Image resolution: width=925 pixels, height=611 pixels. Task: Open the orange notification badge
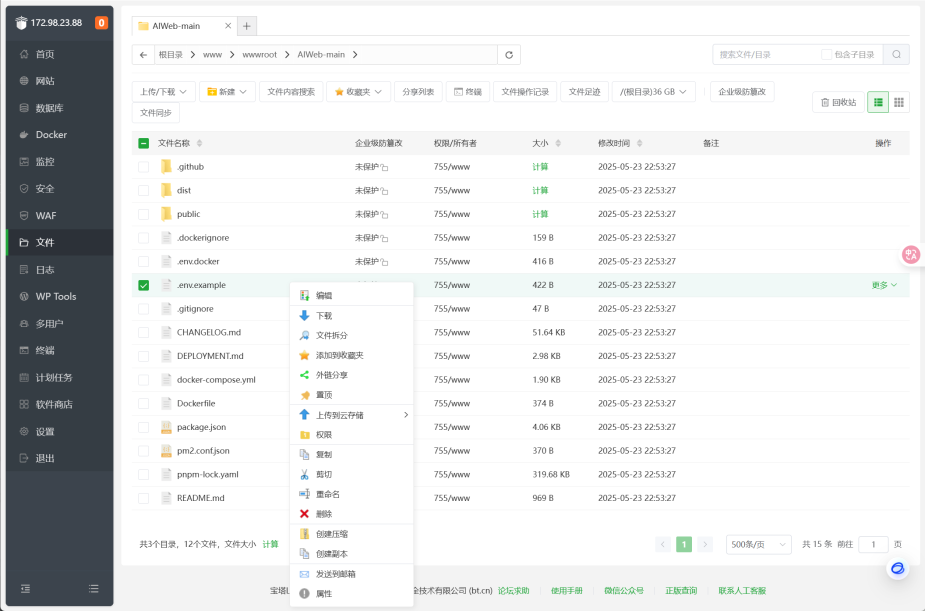click(x=101, y=22)
